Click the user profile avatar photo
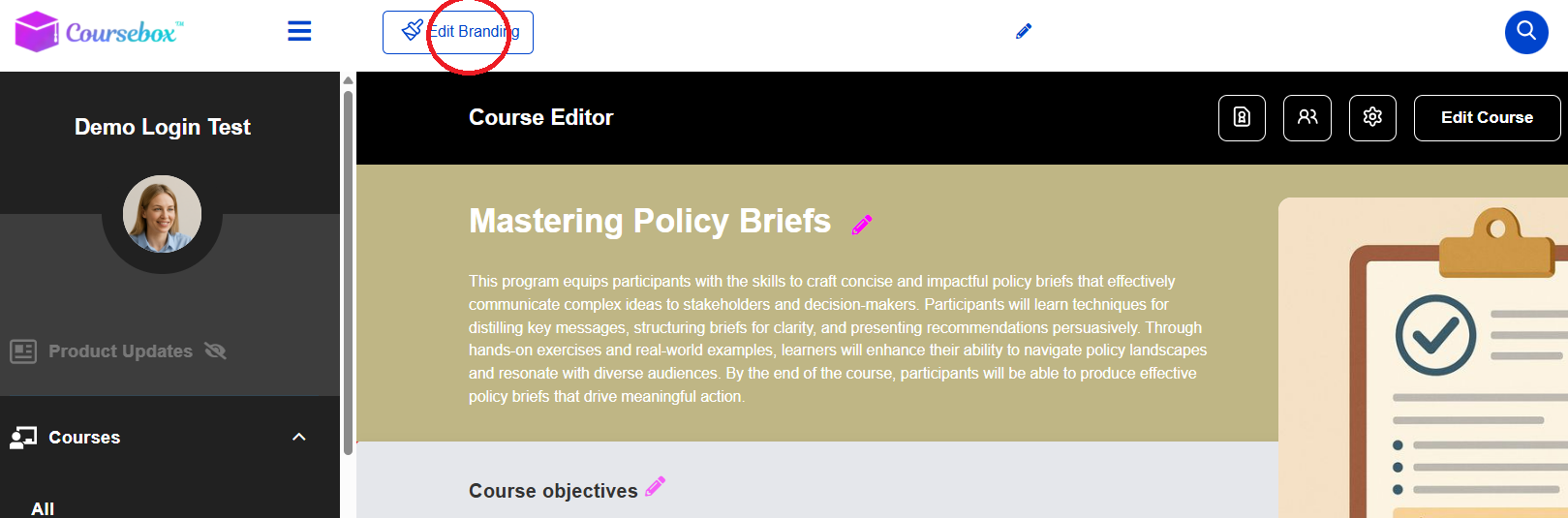 click(162, 214)
